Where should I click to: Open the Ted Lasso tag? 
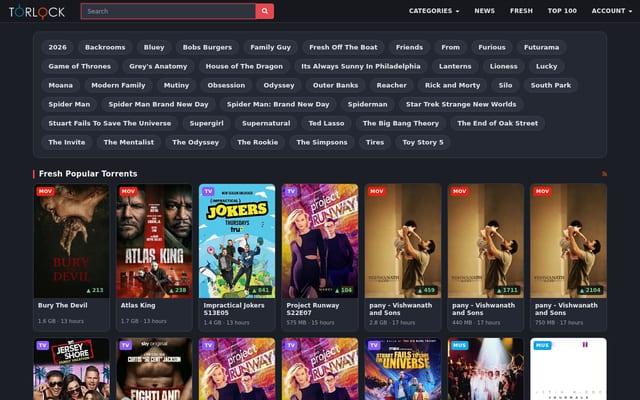(x=326, y=123)
